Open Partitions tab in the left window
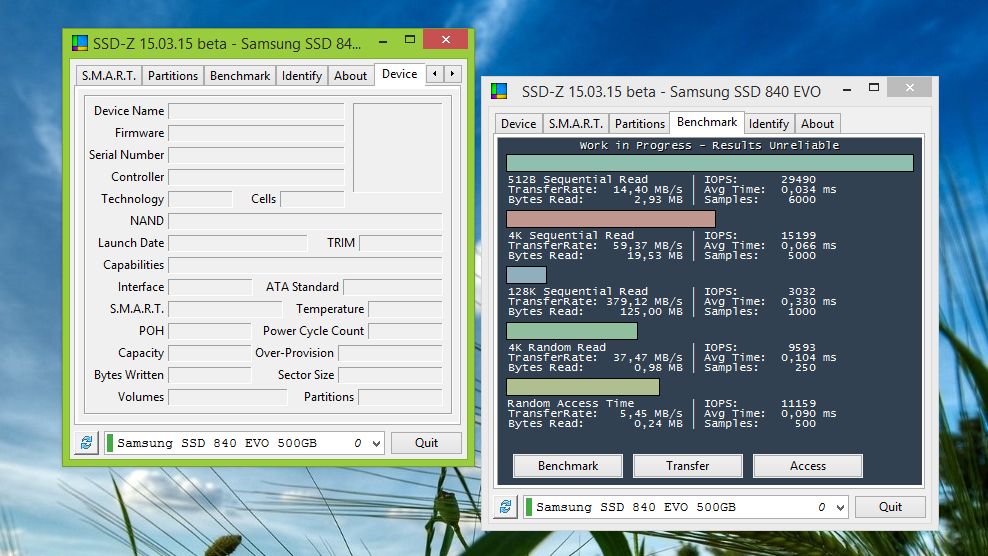This screenshot has width=988, height=556. point(173,76)
